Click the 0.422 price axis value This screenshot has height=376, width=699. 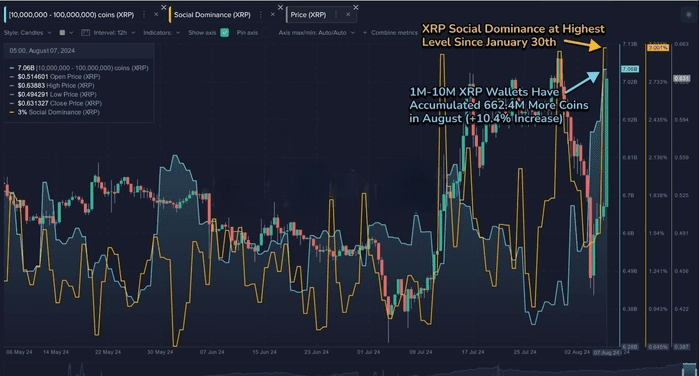[x=682, y=309]
